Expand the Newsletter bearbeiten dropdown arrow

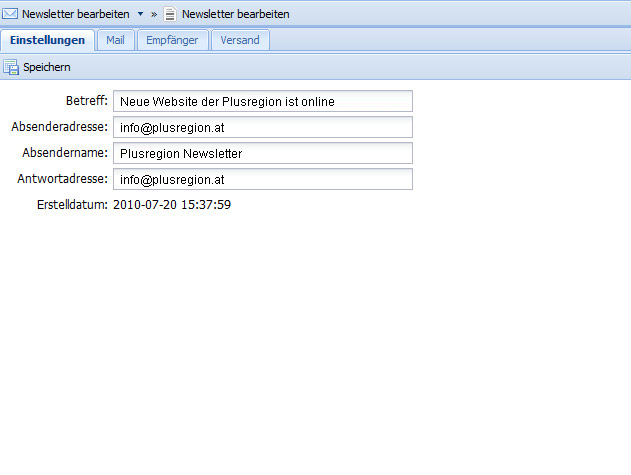140,14
